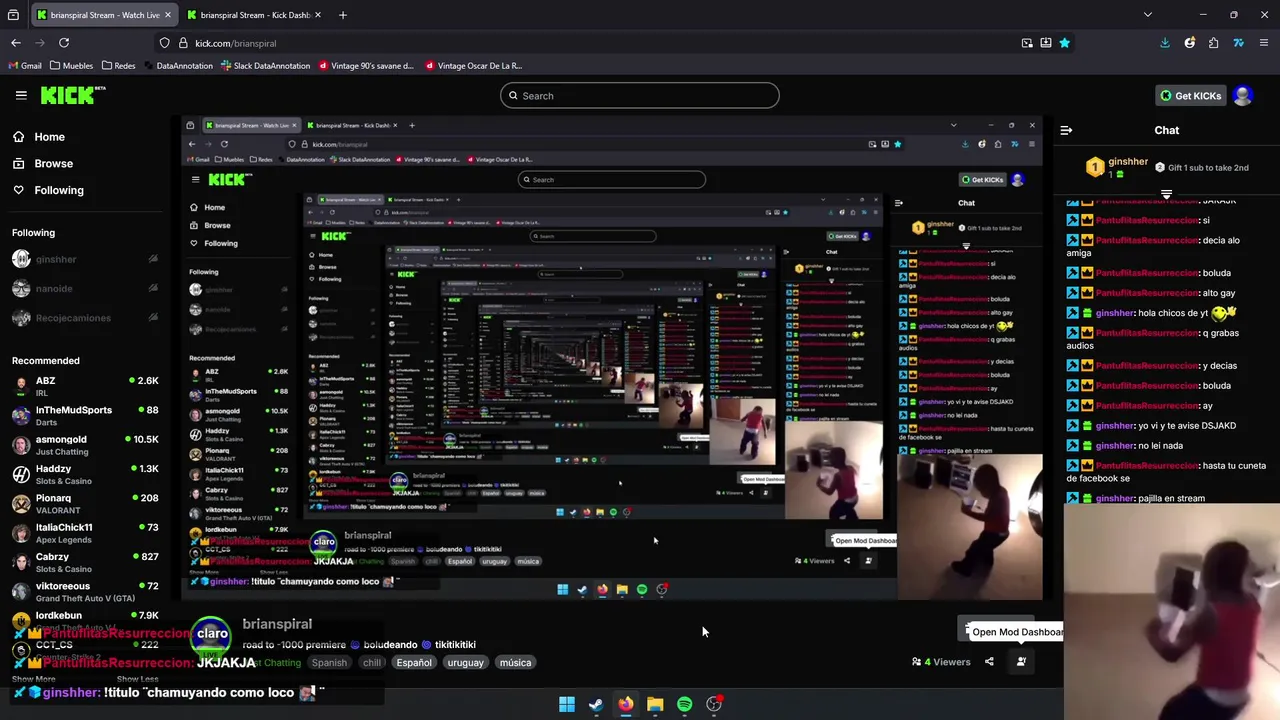This screenshot has width=1280, height=720.
Task: Click the Home house icon in sidebar
Action: point(18,137)
